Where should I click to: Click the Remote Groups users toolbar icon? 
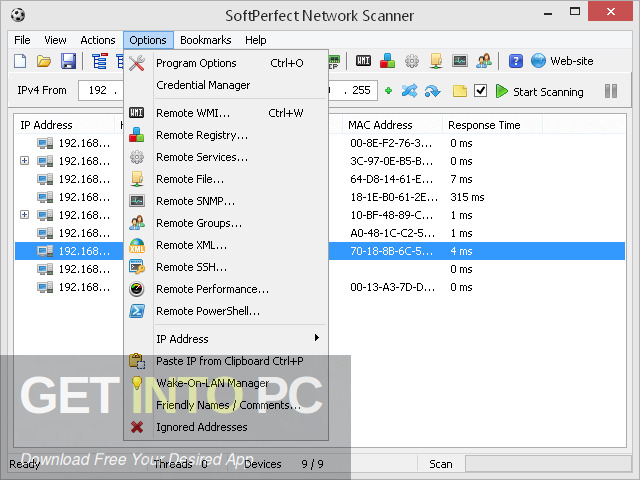click(484, 61)
